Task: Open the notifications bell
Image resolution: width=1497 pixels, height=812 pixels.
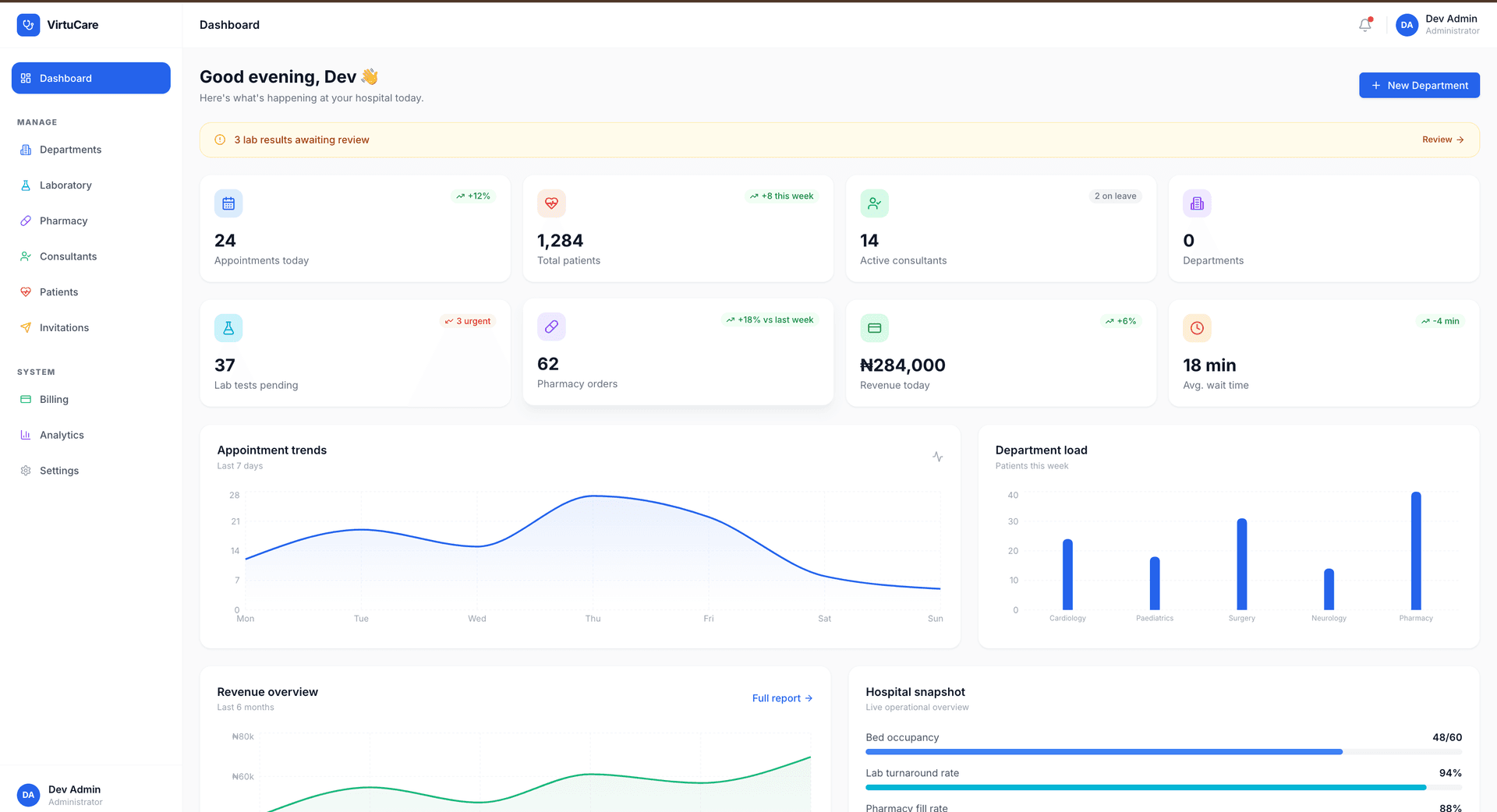Action: coord(1365,25)
